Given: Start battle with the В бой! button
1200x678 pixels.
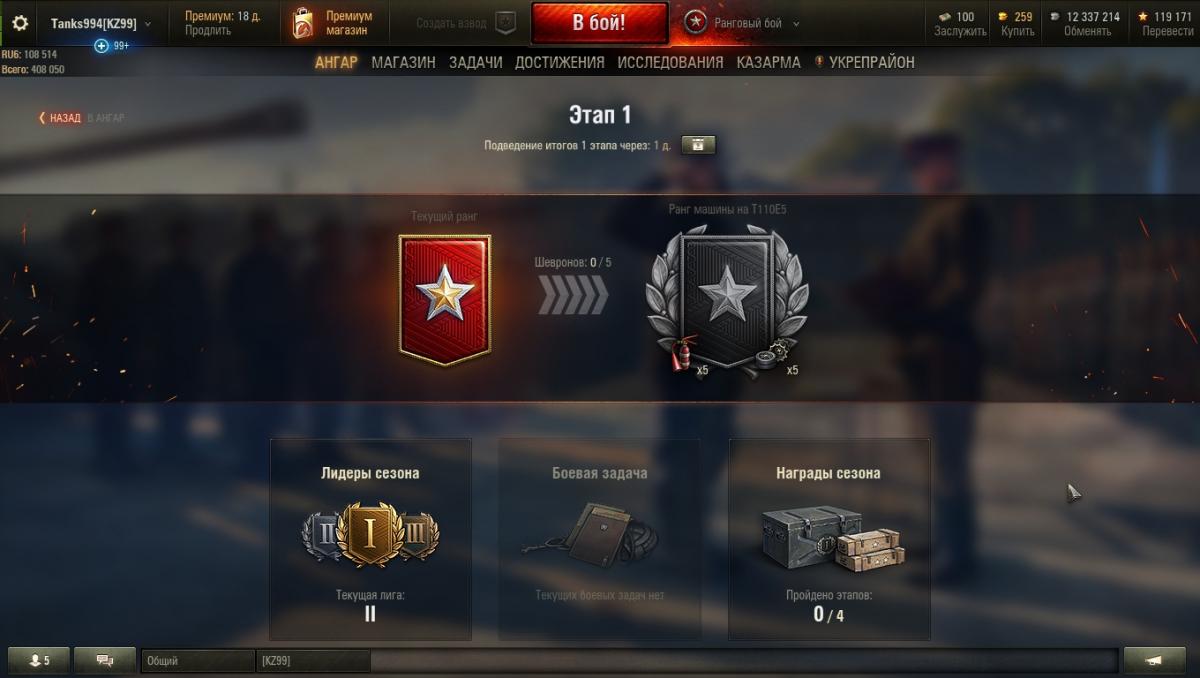Looking at the screenshot, I should pyautogui.click(x=599, y=23).
